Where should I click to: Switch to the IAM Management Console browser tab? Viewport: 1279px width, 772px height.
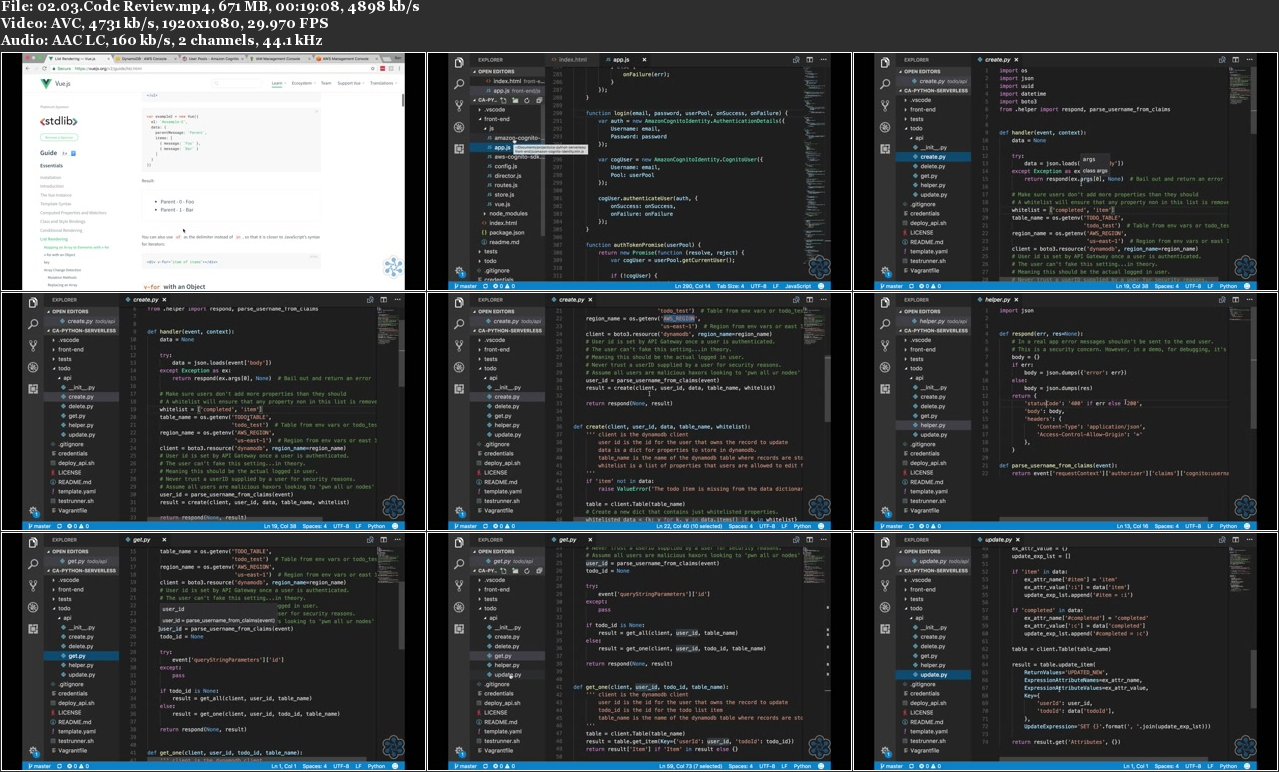[278, 59]
